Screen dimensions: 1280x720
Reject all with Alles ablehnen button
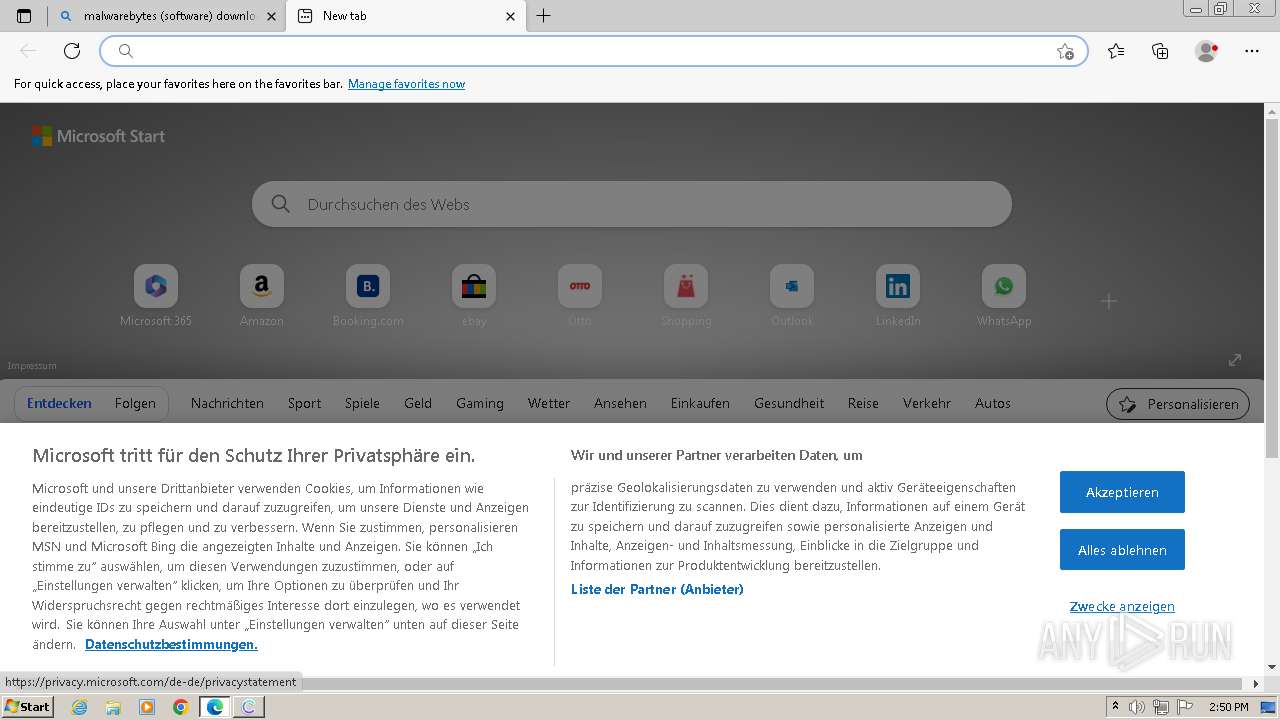pyautogui.click(x=1122, y=550)
